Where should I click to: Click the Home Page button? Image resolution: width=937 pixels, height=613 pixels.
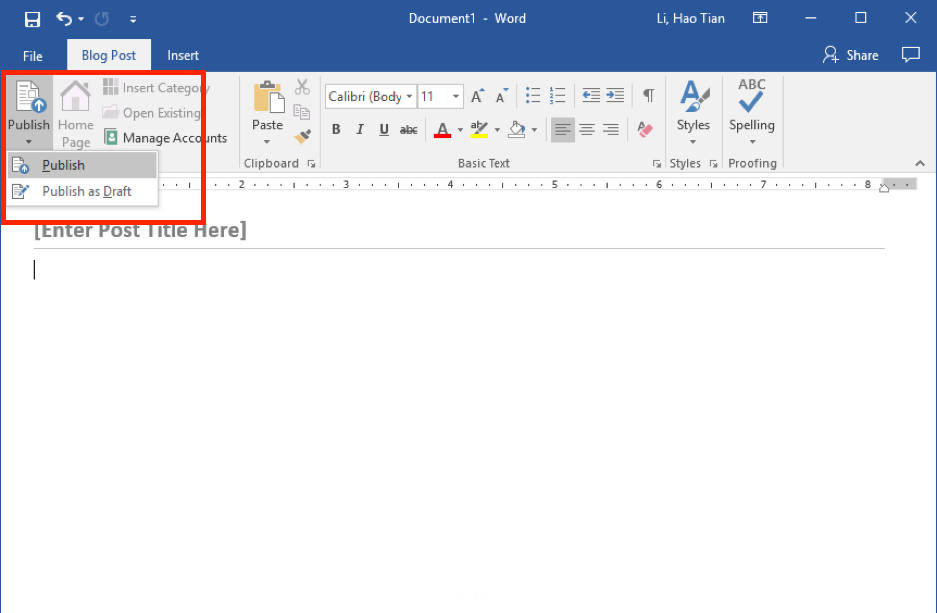tap(76, 114)
